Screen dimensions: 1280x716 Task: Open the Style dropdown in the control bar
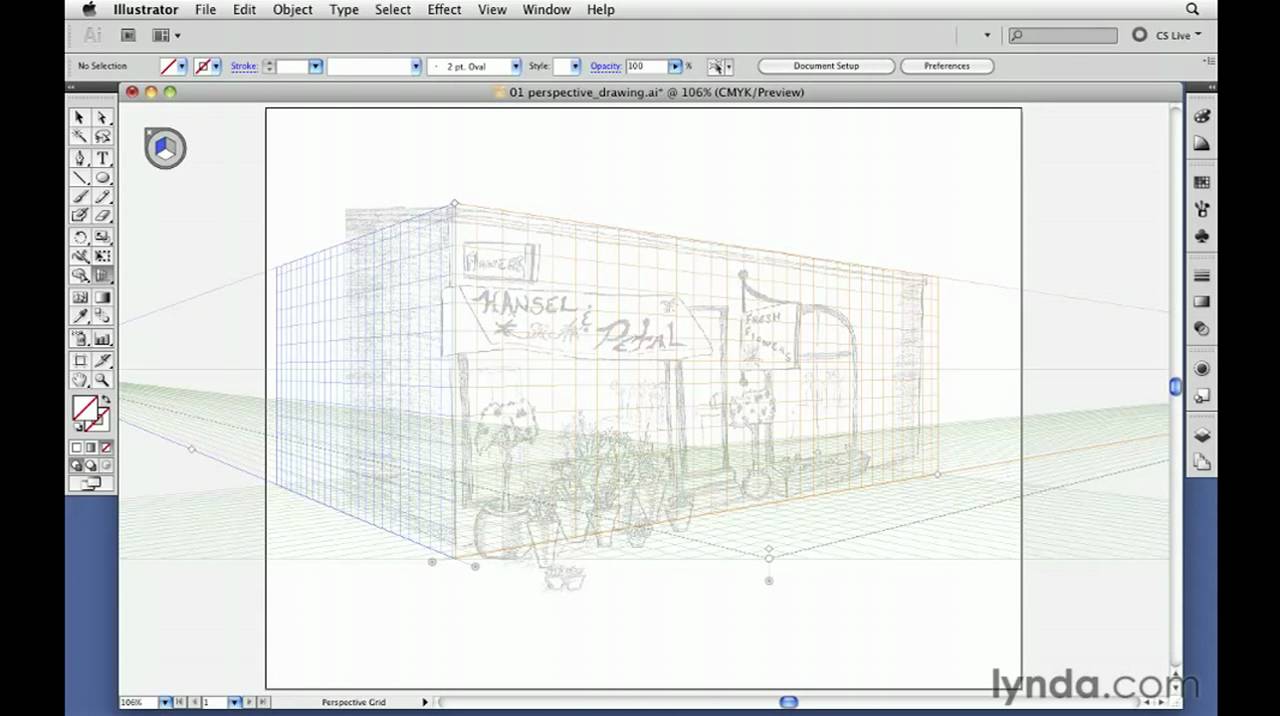(574, 66)
